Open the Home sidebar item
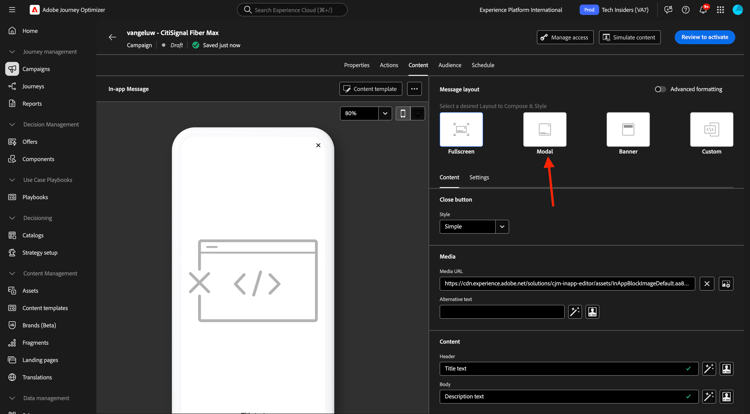The width and height of the screenshot is (750, 414). 30,31
